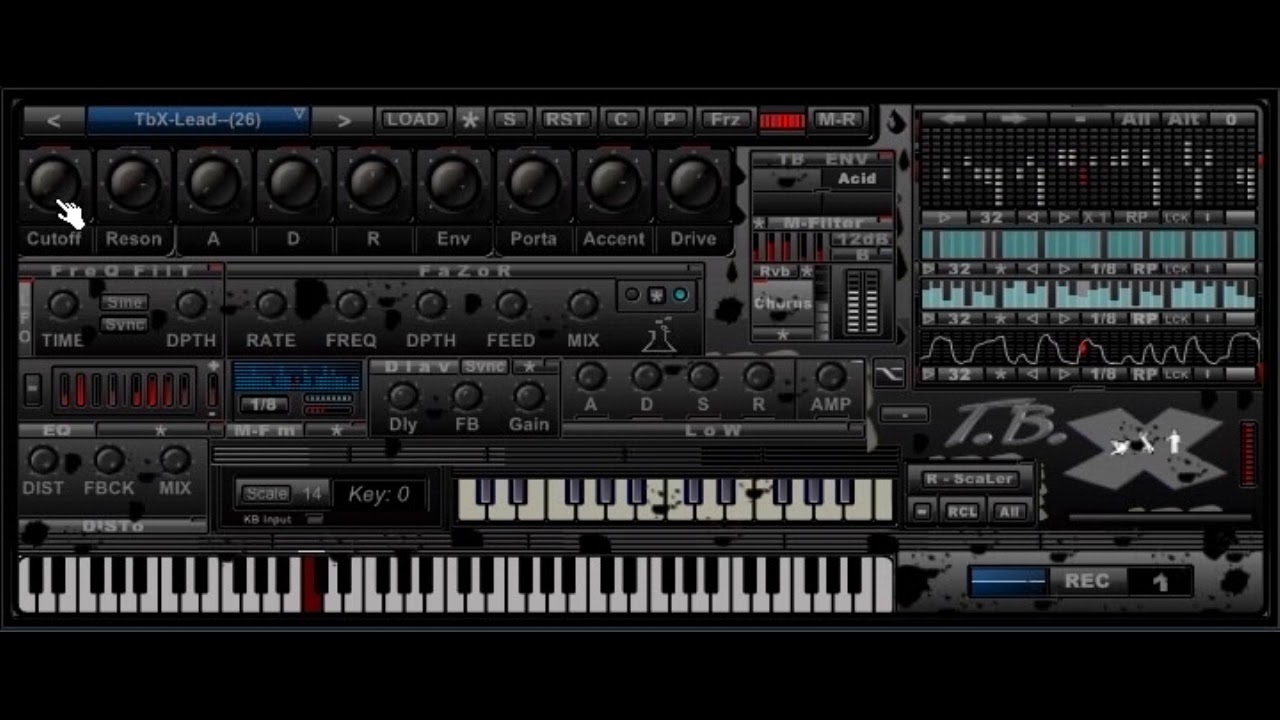Click the highlighted red key on the piano keyboard
The image size is (1280, 720).
312,584
